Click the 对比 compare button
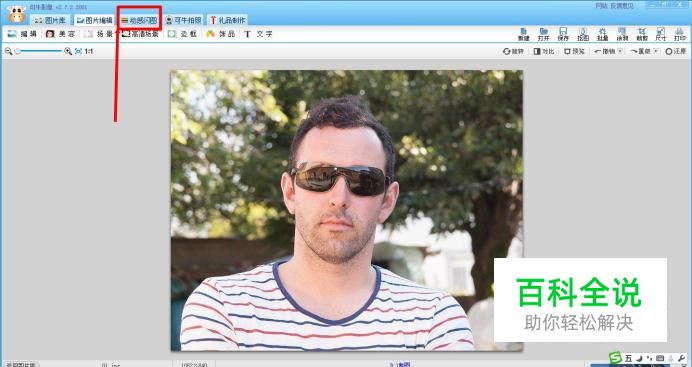The width and height of the screenshot is (692, 367). click(x=544, y=51)
